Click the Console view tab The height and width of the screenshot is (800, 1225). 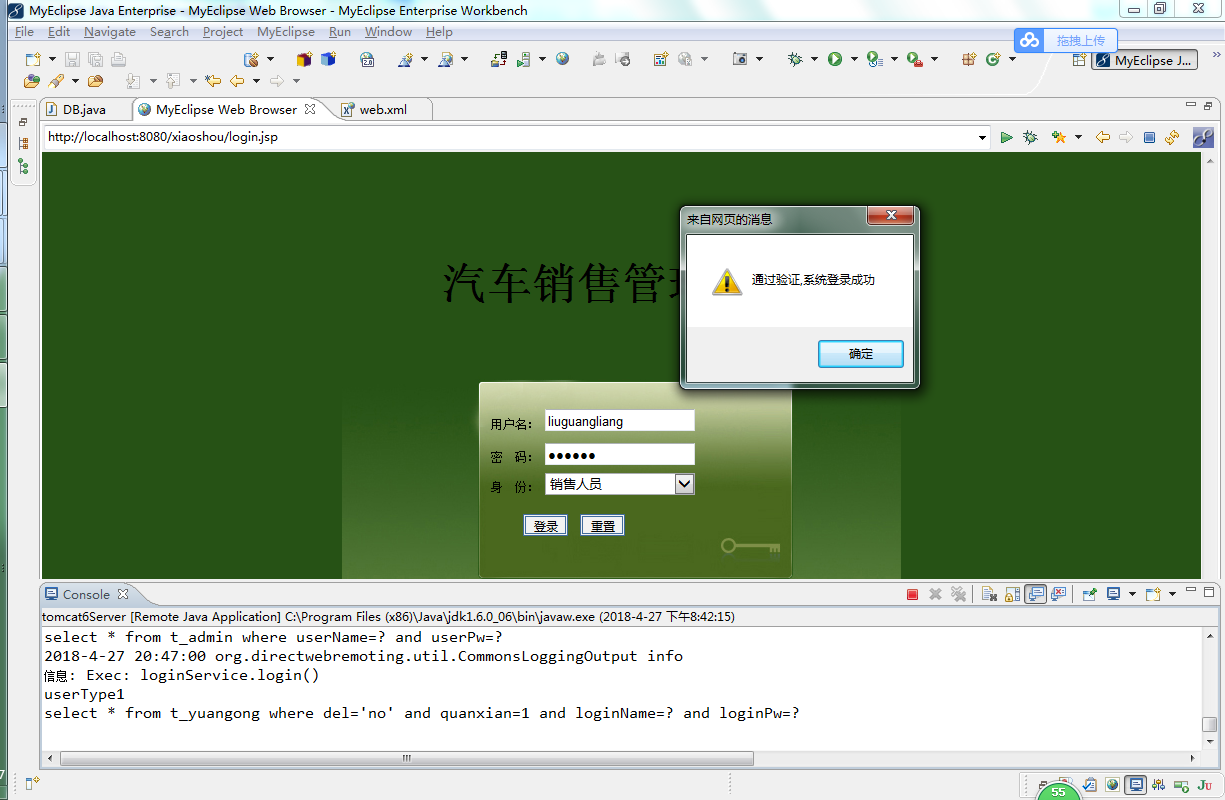(x=87, y=594)
